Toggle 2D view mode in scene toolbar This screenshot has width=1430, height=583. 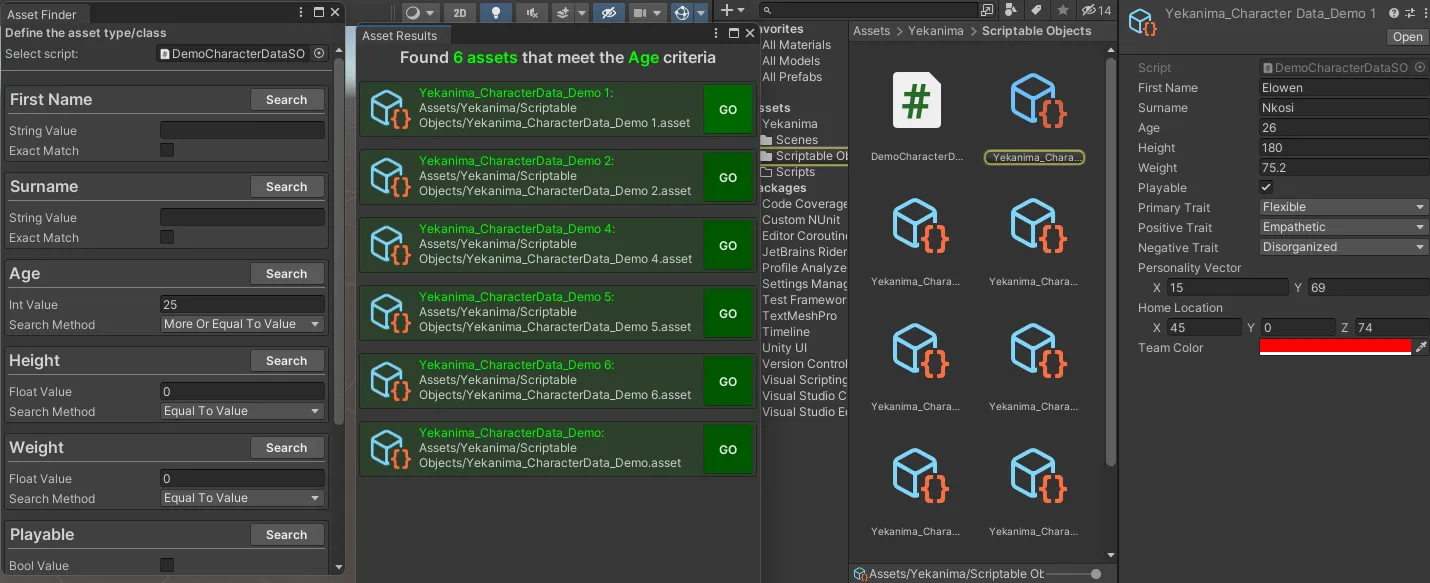click(459, 13)
